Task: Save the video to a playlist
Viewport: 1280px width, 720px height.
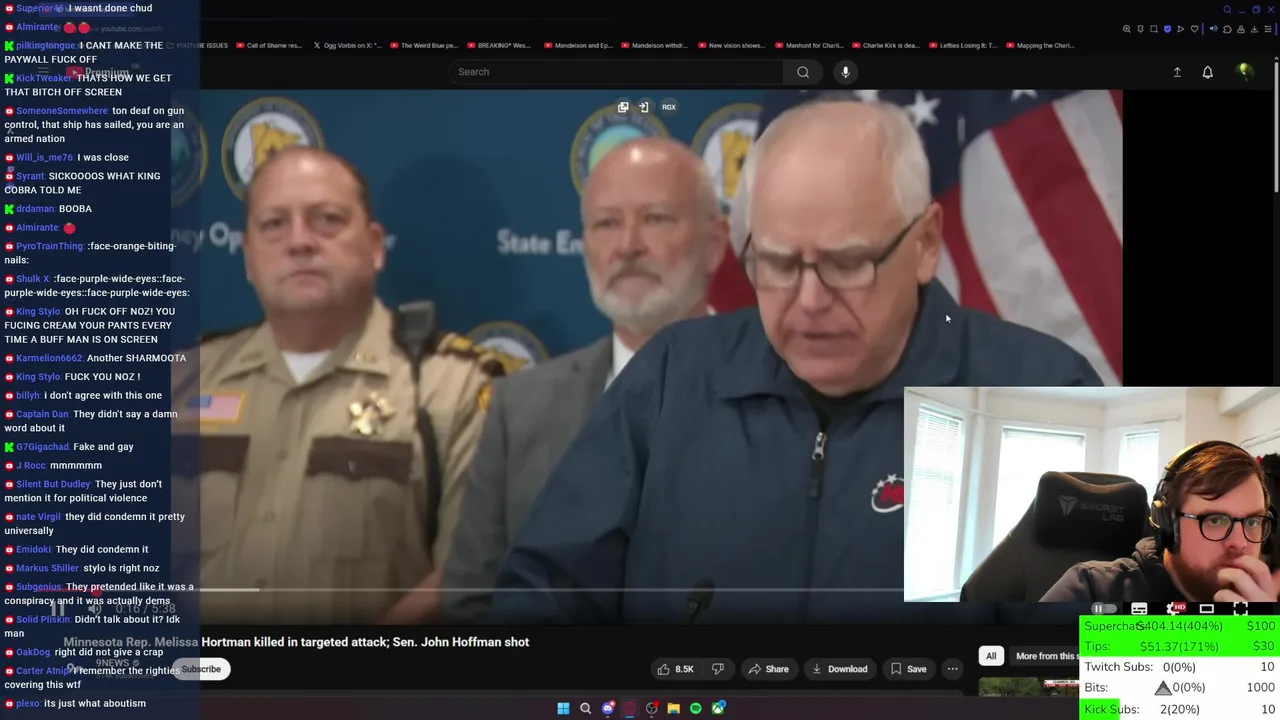Action: [x=908, y=669]
